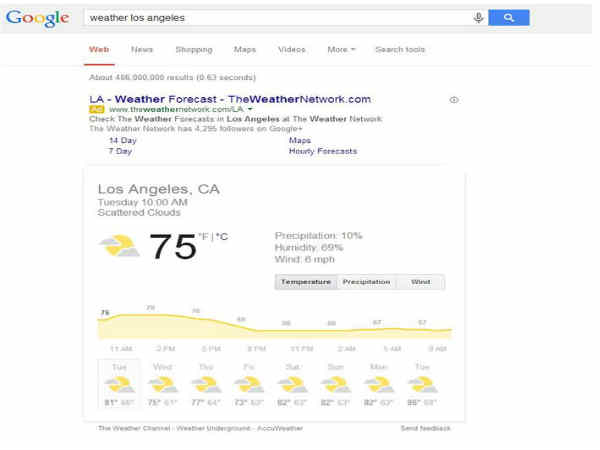Open the dropdown arrow next to theweathernetwork.com URL
This screenshot has height=450, width=600.
[250, 110]
